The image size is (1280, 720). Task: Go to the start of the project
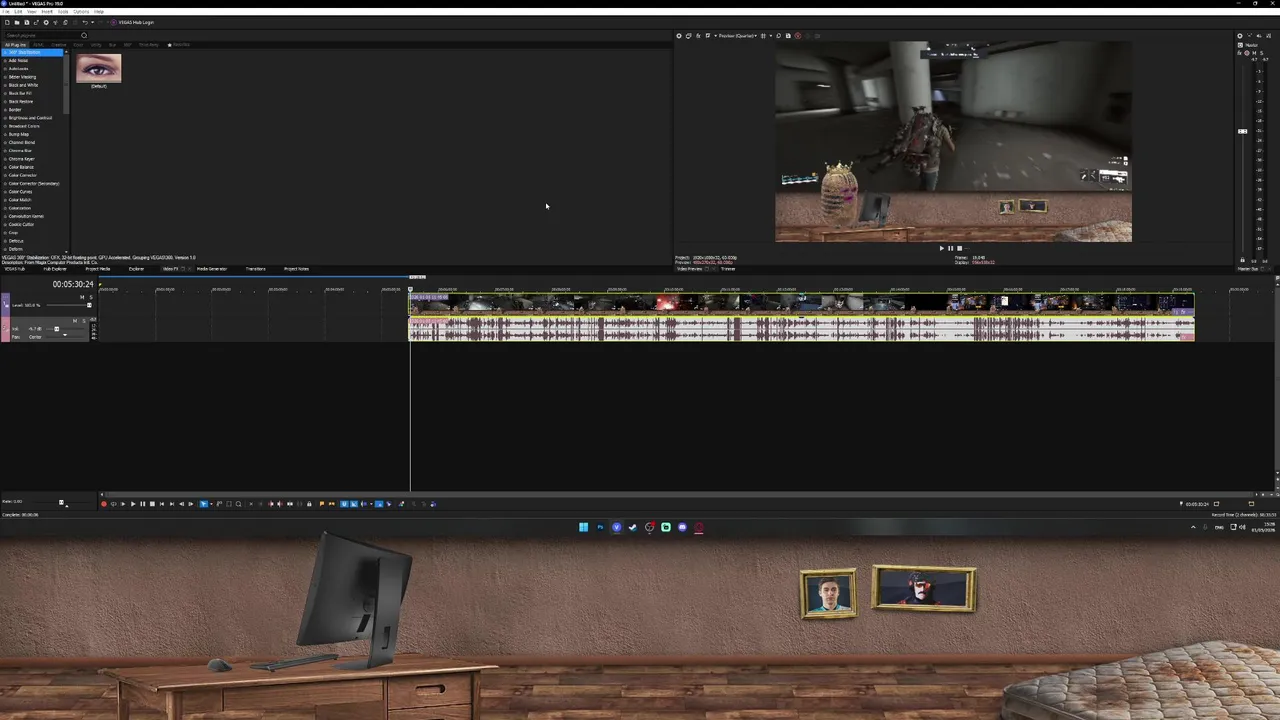coord(162,504)
